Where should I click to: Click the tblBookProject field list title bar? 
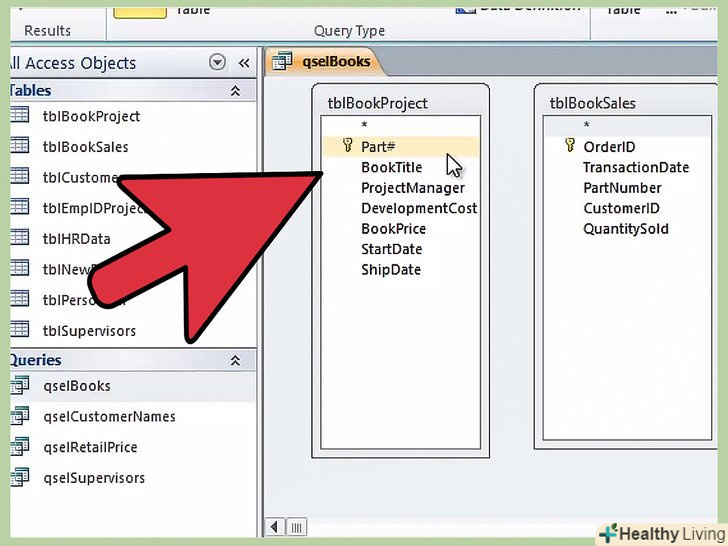tap(400, 103)
